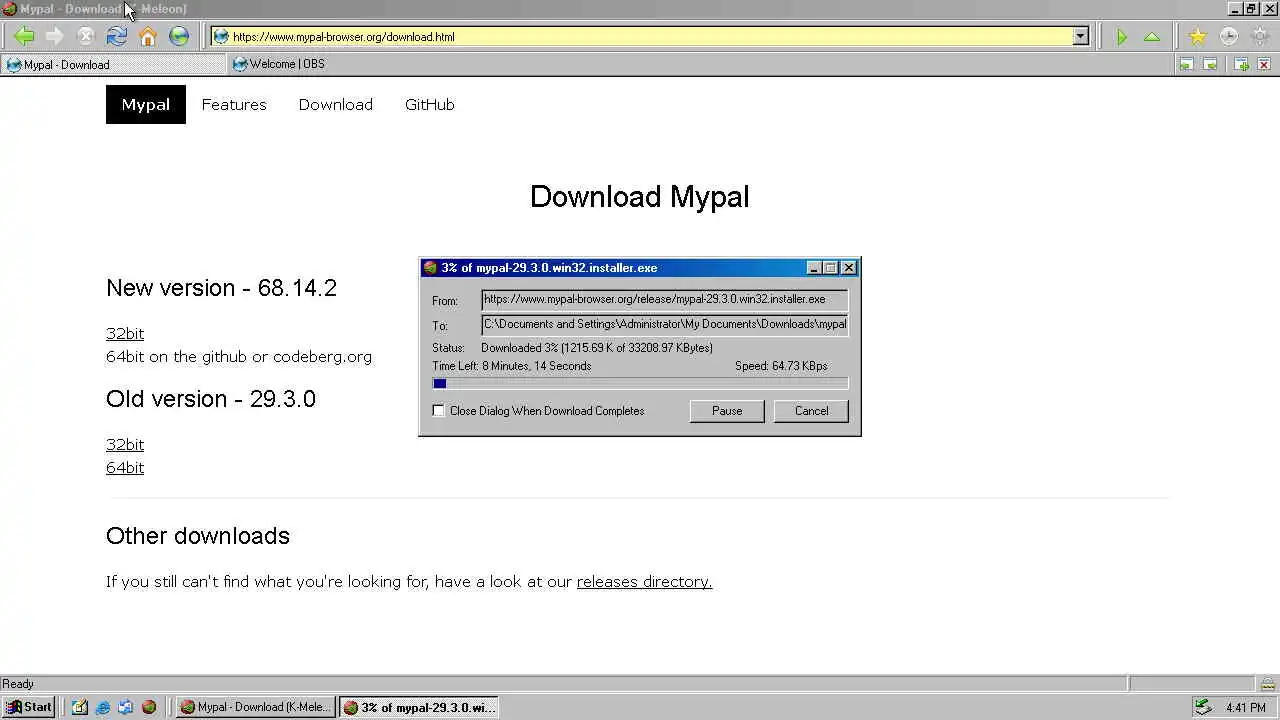
Task: Click the Speed 64.73 KBps text
Action: (781, 366)
